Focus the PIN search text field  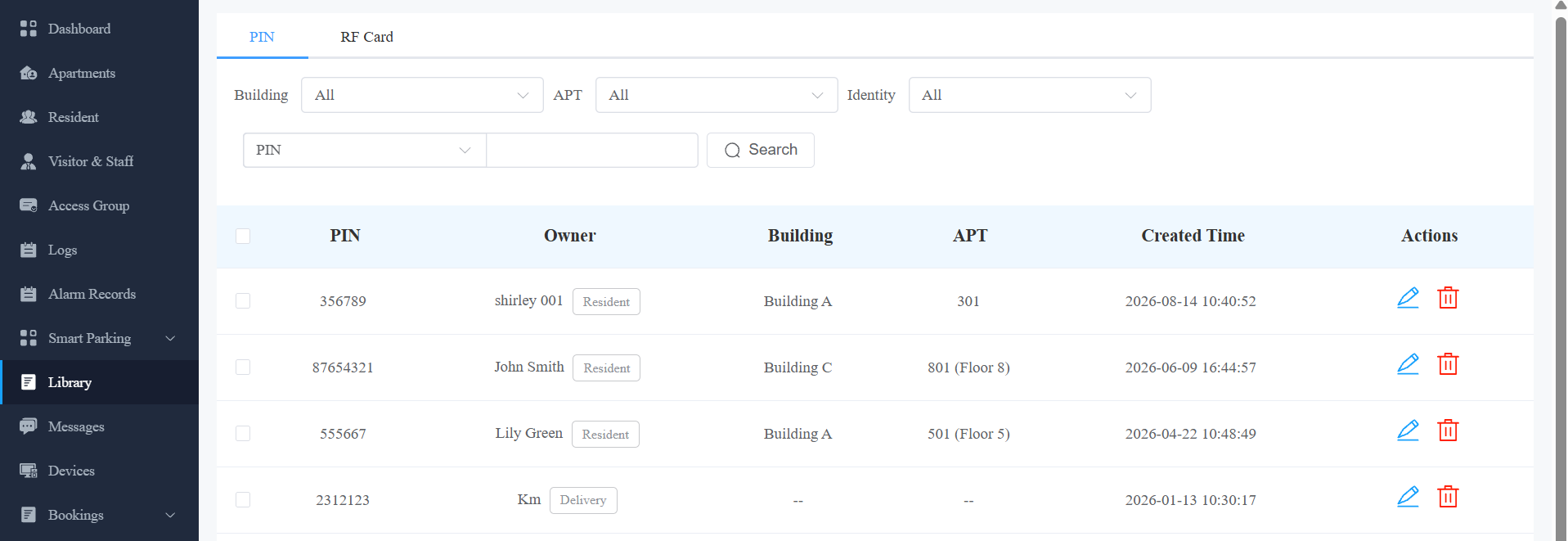tap(592, 150)
